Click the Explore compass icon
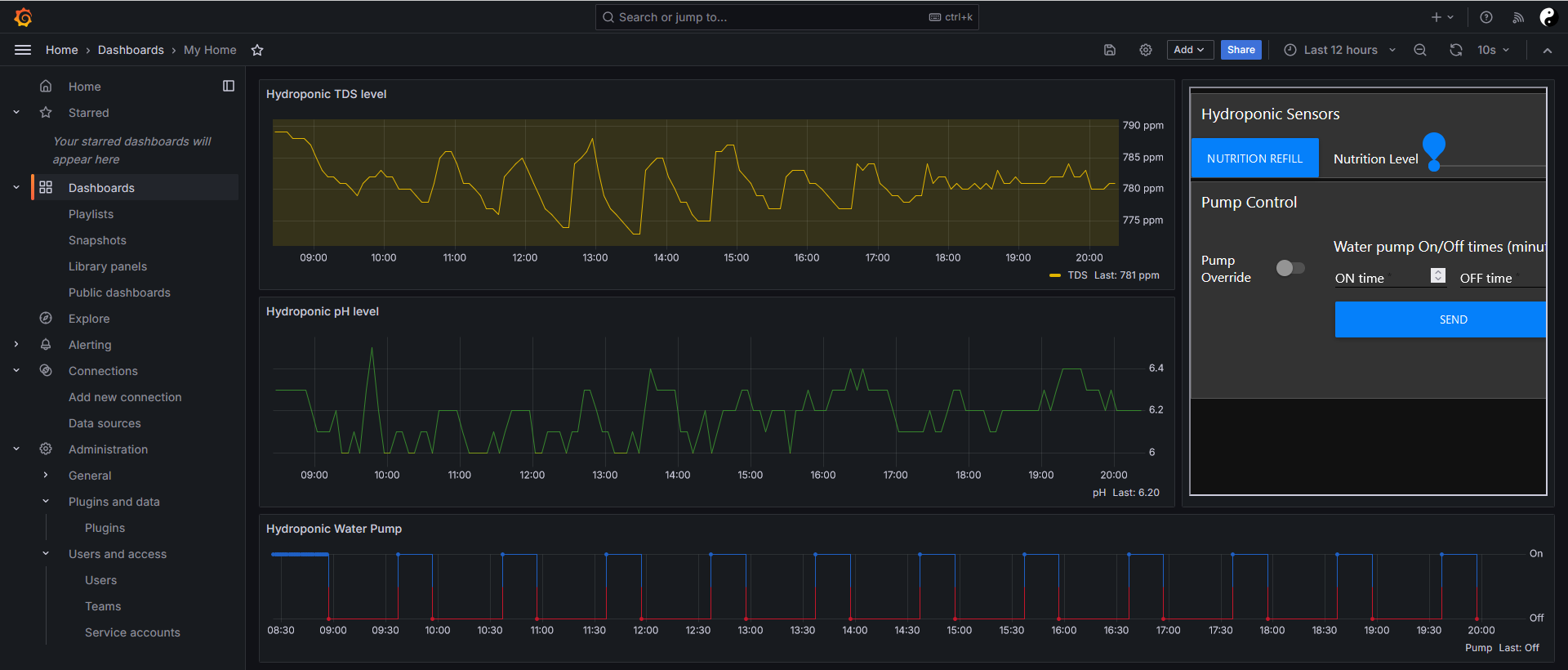The image size is (1568, 670). point(46,318)
